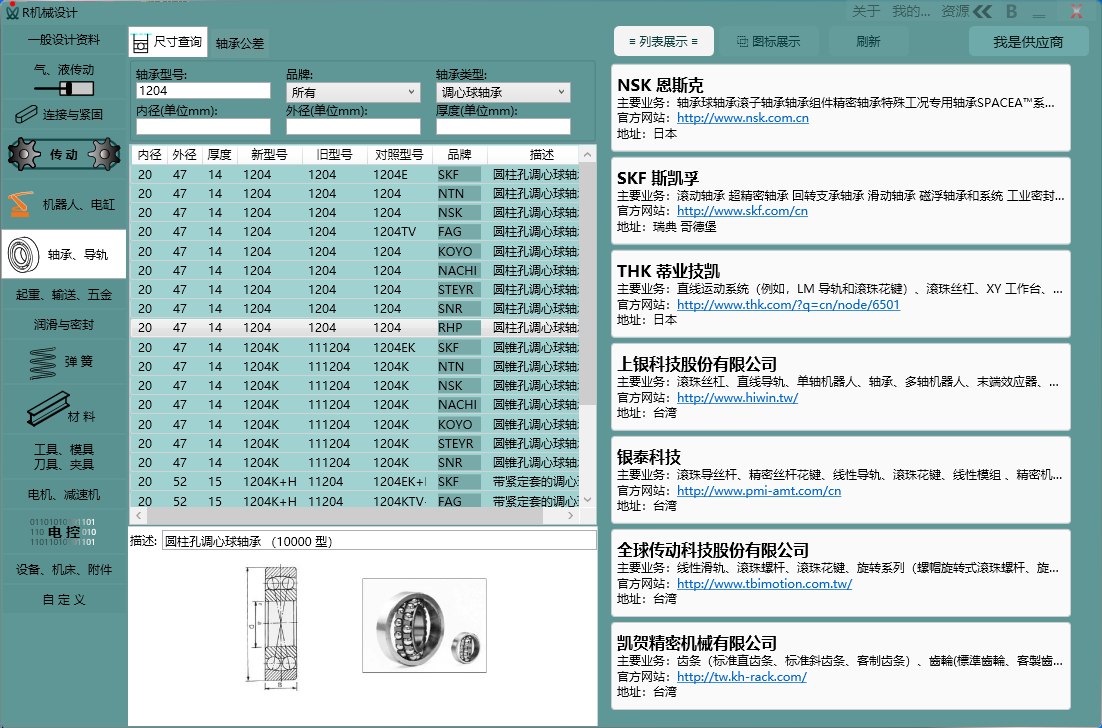The image size is (1102, 728).
Task: Click the B icon in title bar
Action: point(1011,11)
